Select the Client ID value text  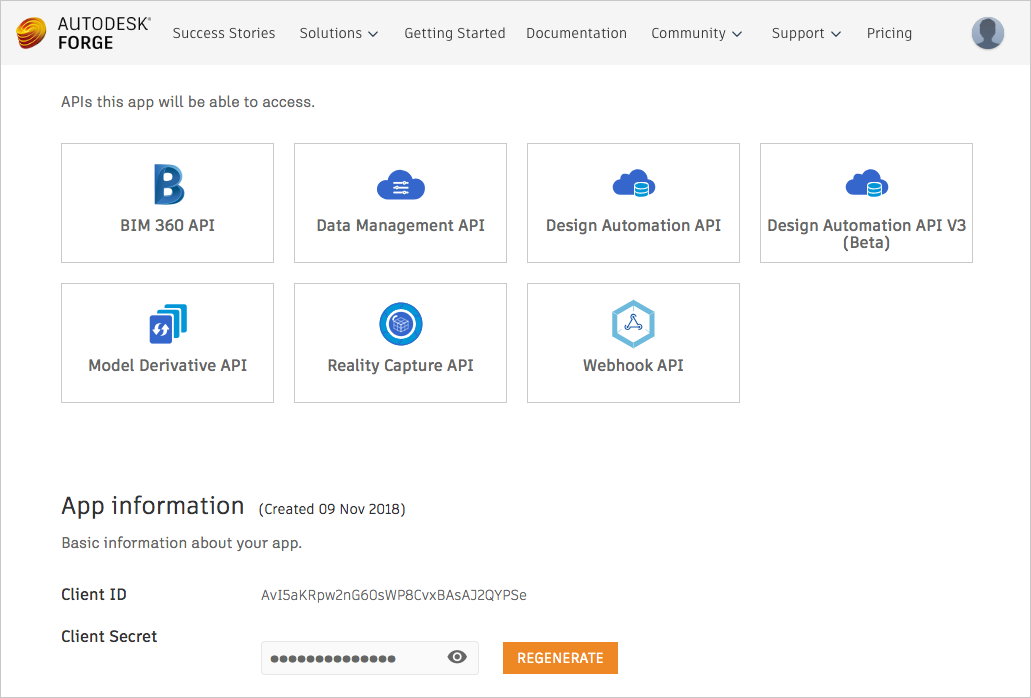(393, 595)
